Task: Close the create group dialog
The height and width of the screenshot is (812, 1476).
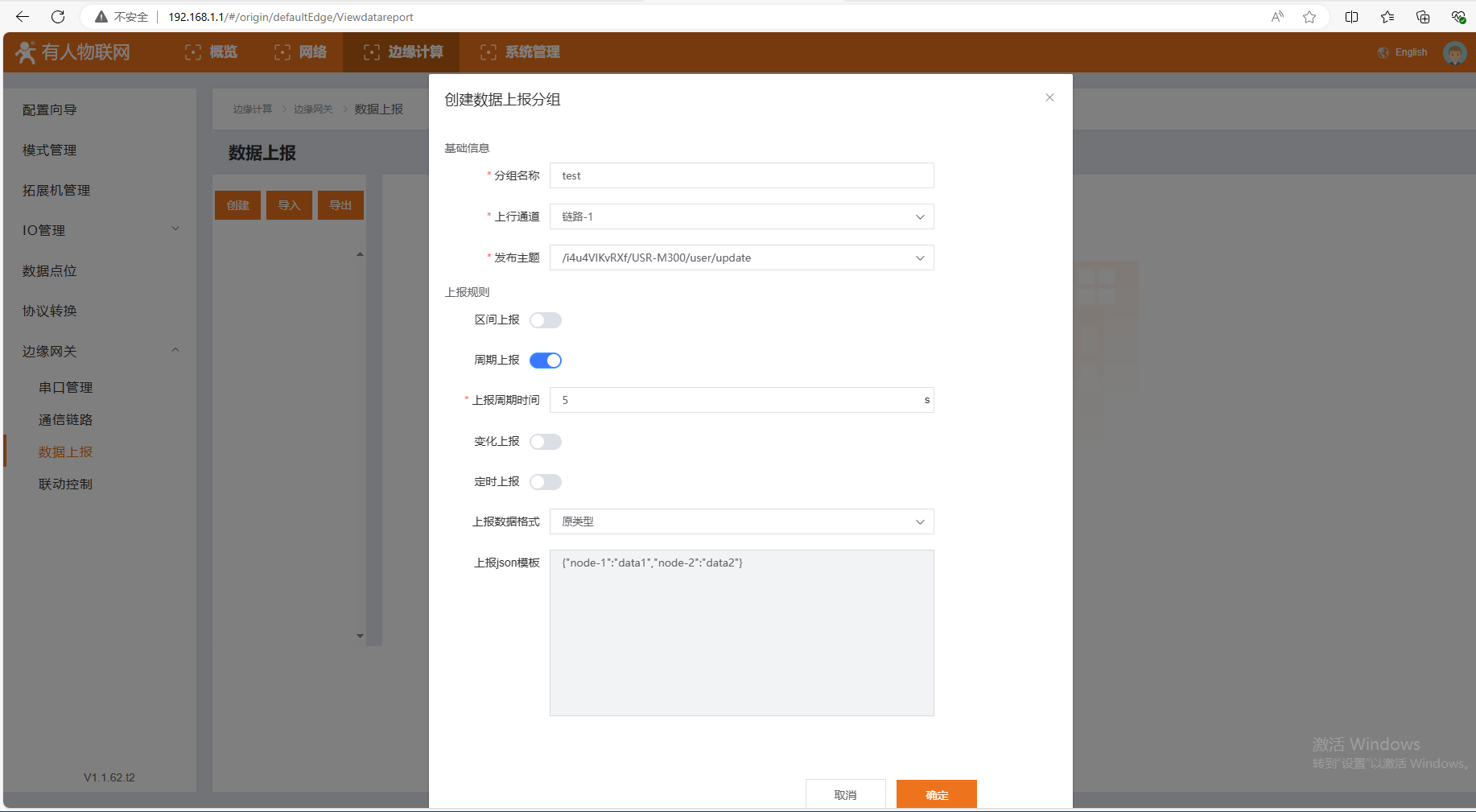Action: click(1049, 97)
